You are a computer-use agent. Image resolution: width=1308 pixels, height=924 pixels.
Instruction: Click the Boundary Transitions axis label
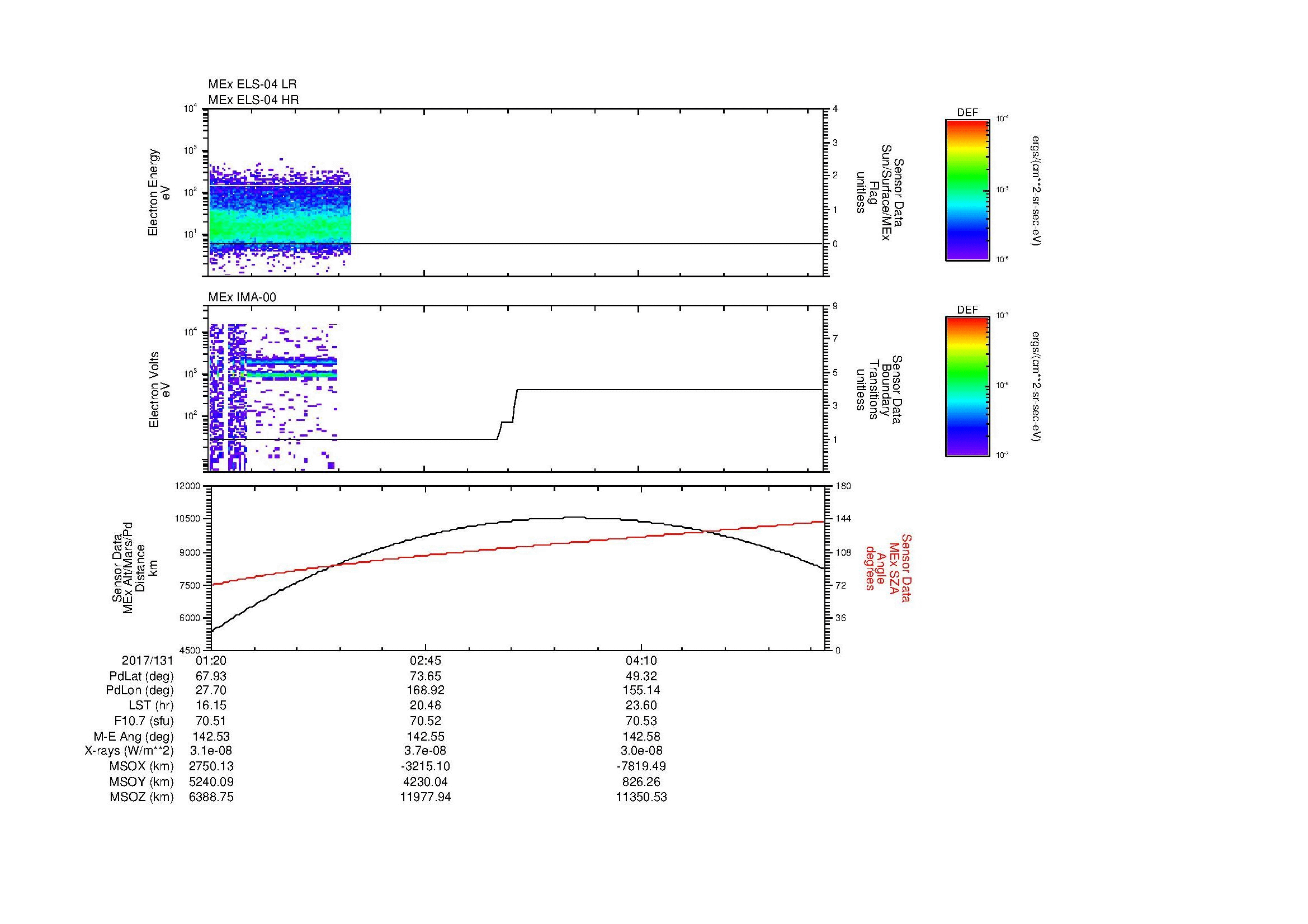(x=880, y=390)
